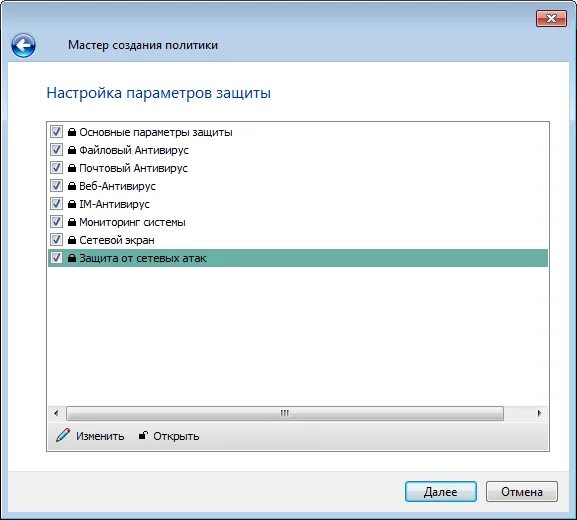577x520 pixels.
Task: Click the lock icon beside Мониторинг системы
Action: pos(72,222)
